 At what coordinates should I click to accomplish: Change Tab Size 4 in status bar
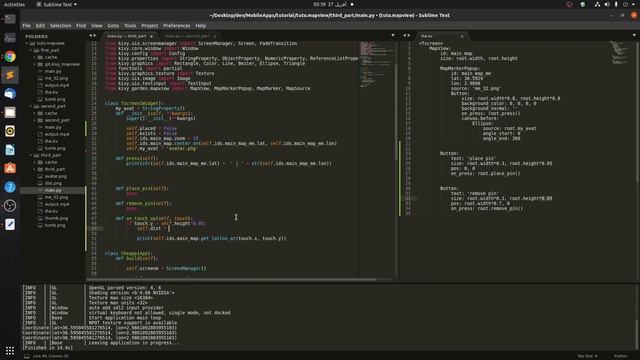(588, 356)
